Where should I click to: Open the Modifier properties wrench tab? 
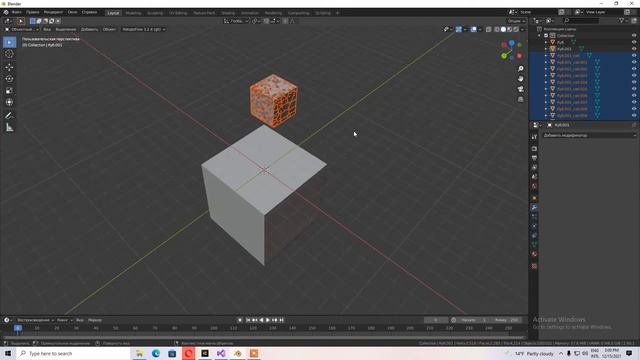point(534,207)
